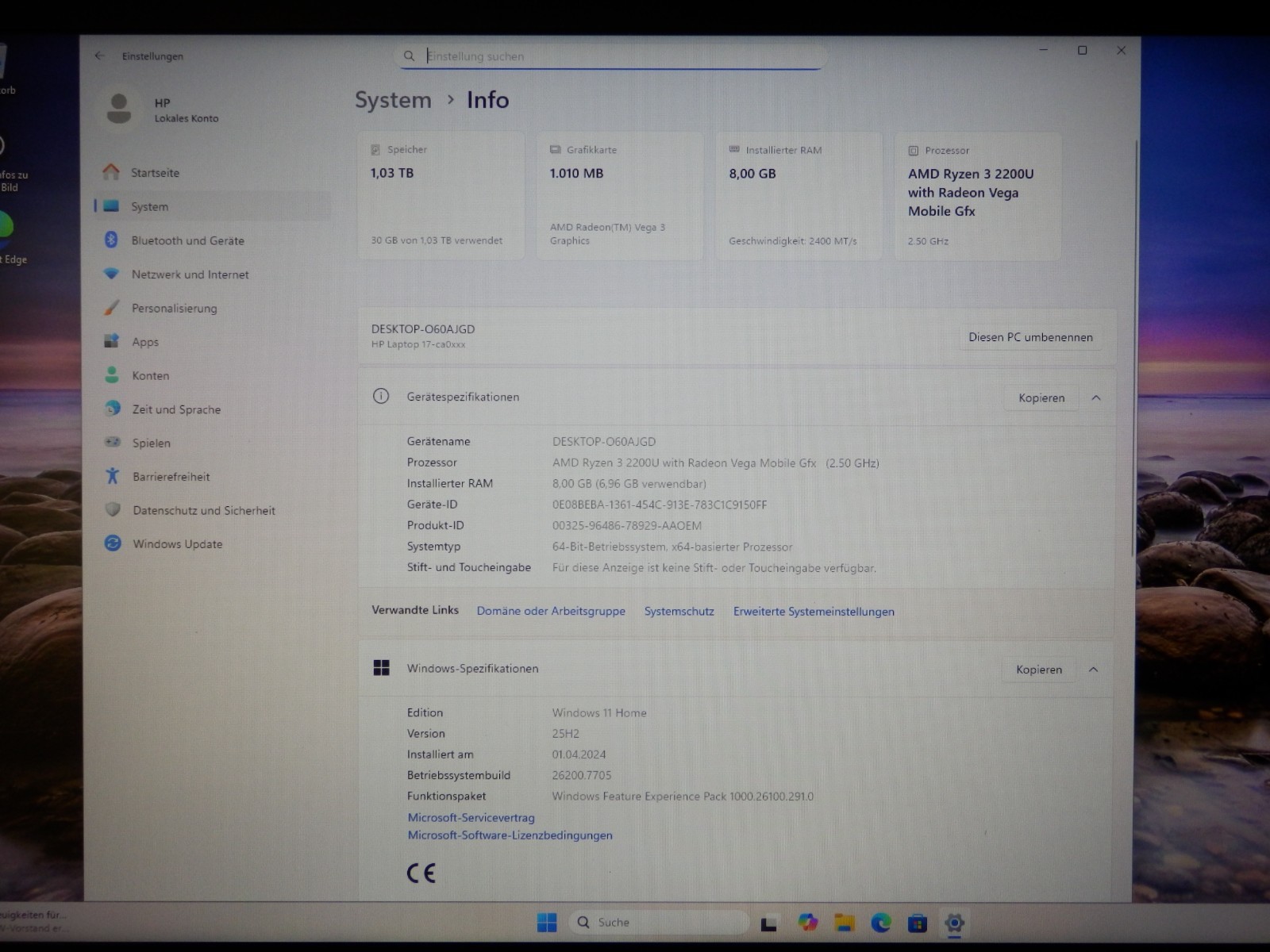
Task: Click the Produkt-ID value 00325-96486-78929-AAOEM
Action: (x=627, y=525)
